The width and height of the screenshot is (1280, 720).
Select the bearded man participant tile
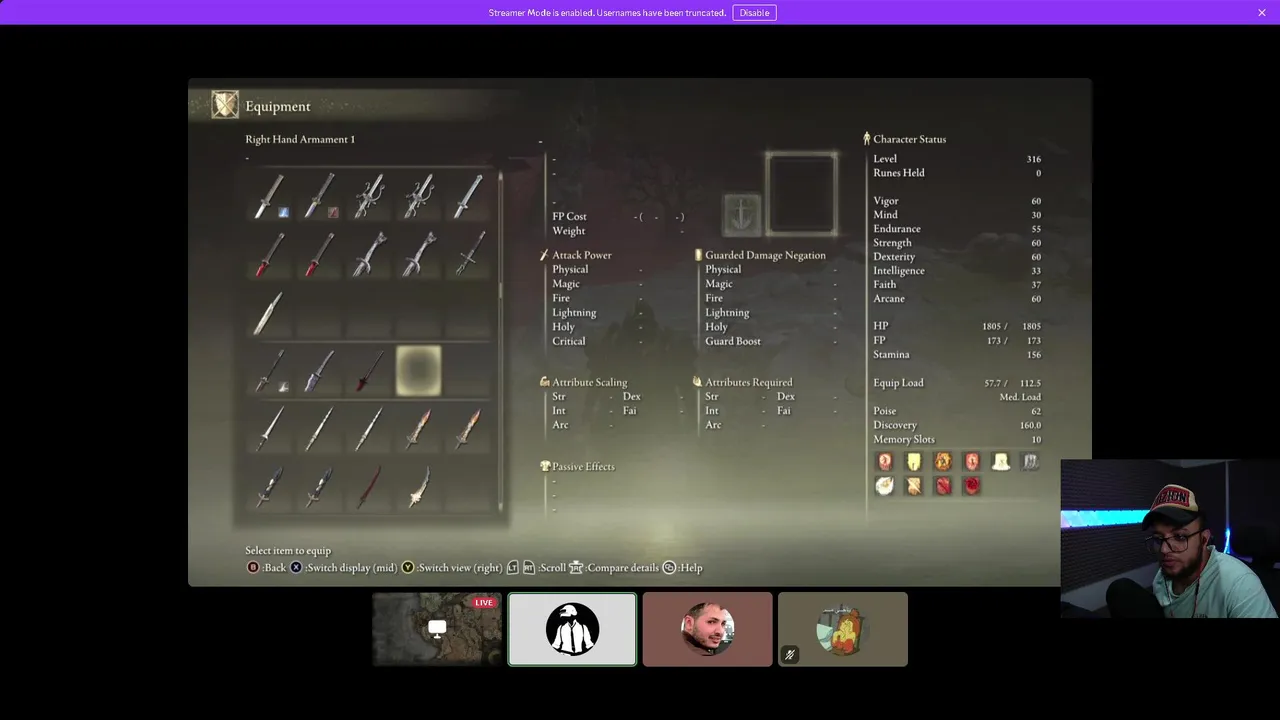tap(708, 629)
